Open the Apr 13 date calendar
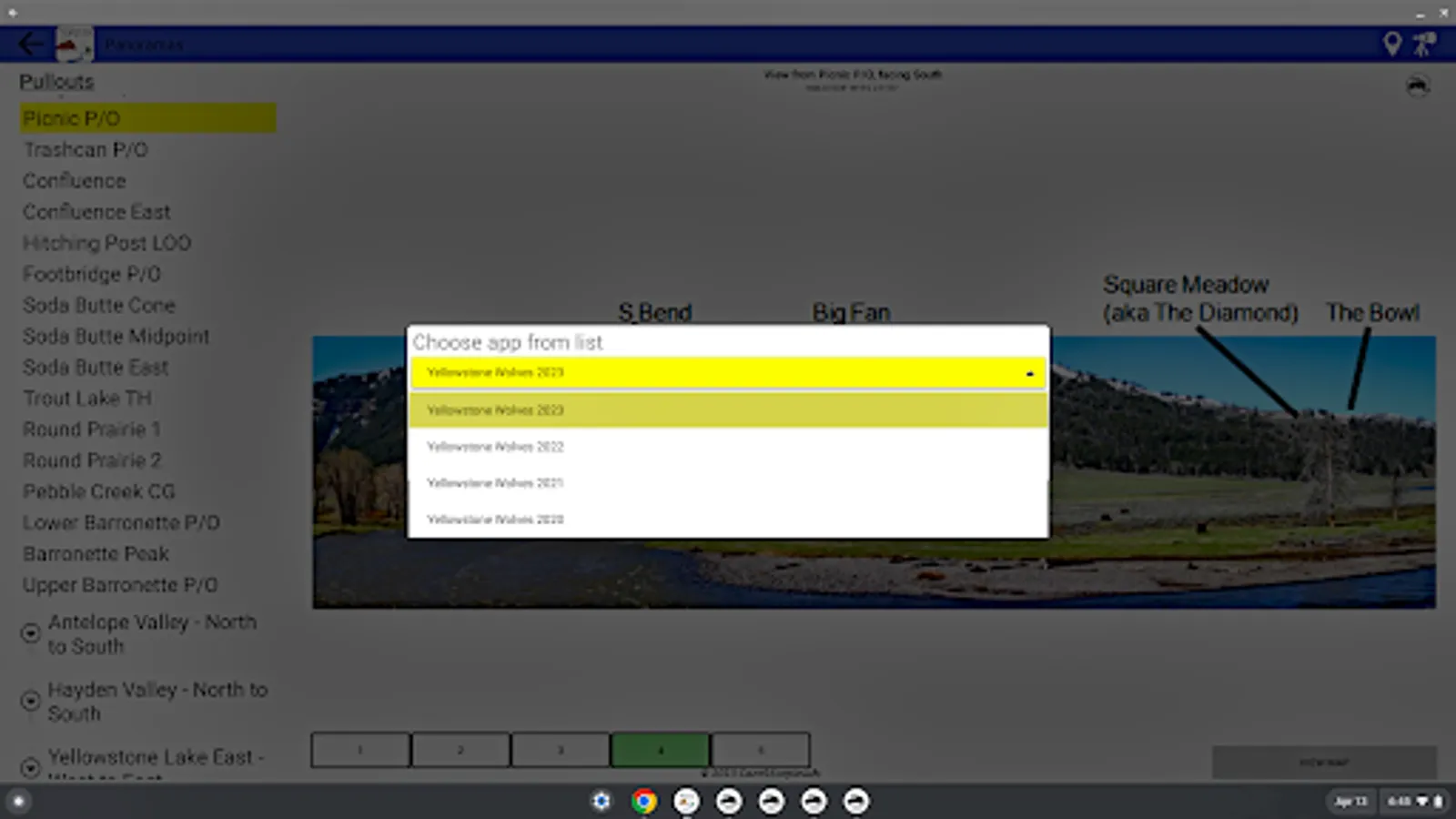 click(x=1350, y=802)
